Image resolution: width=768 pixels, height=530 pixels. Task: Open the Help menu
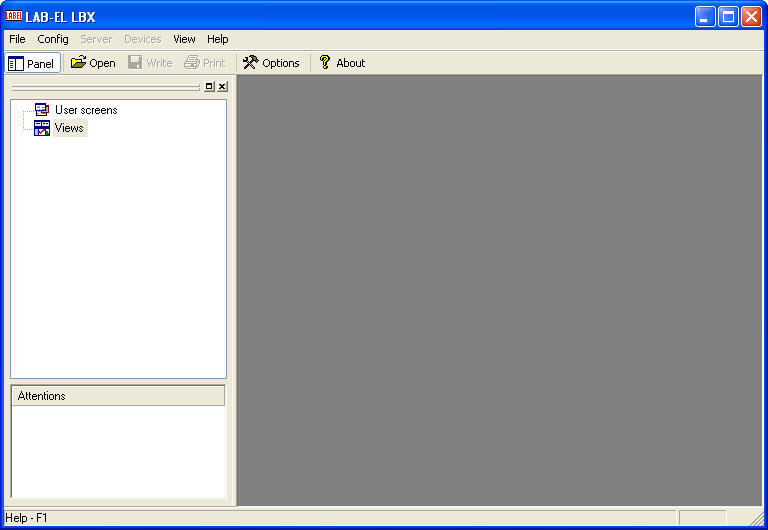click(217, 39)
